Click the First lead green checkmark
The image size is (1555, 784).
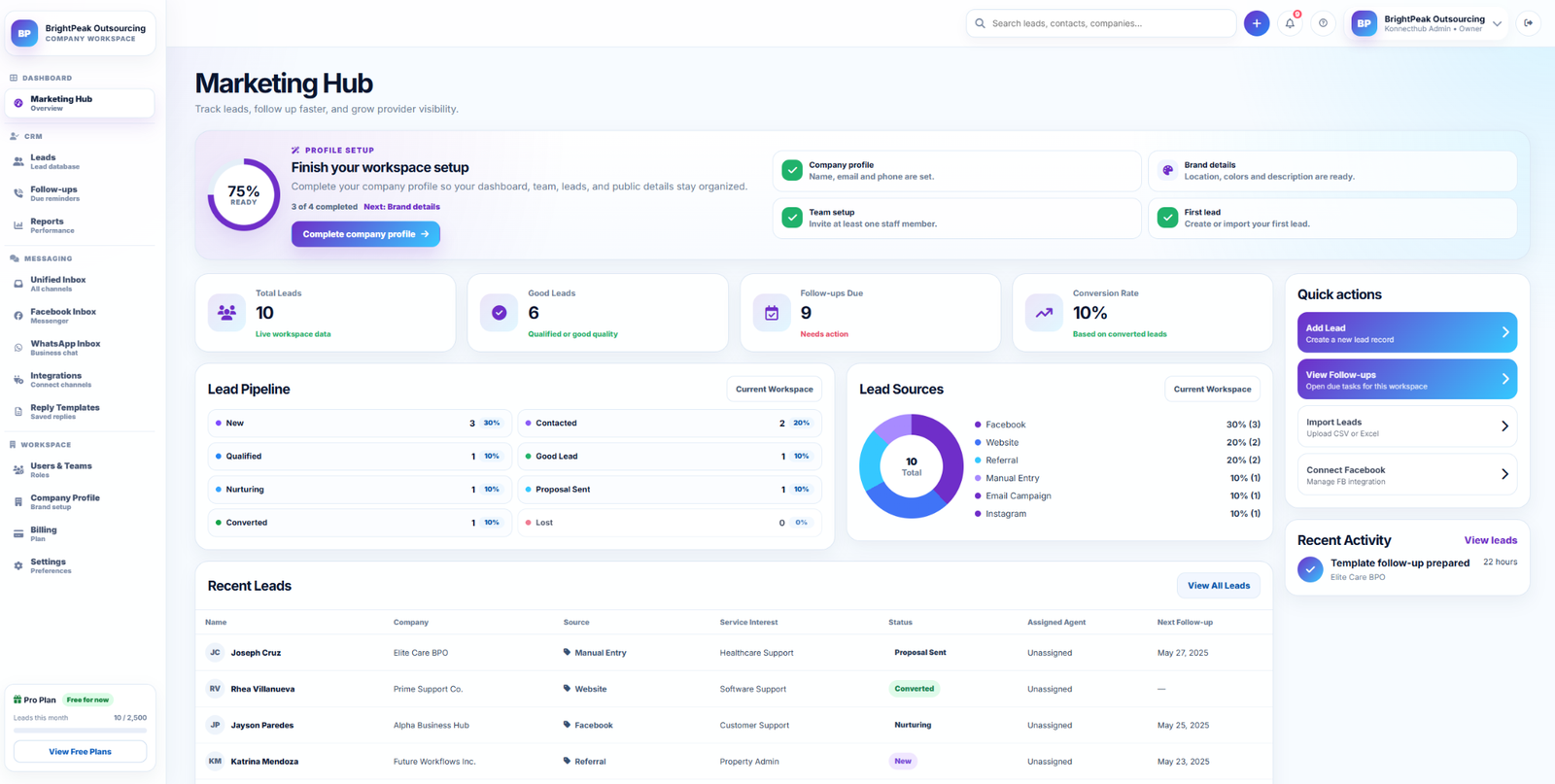[x=1167, y=218]
